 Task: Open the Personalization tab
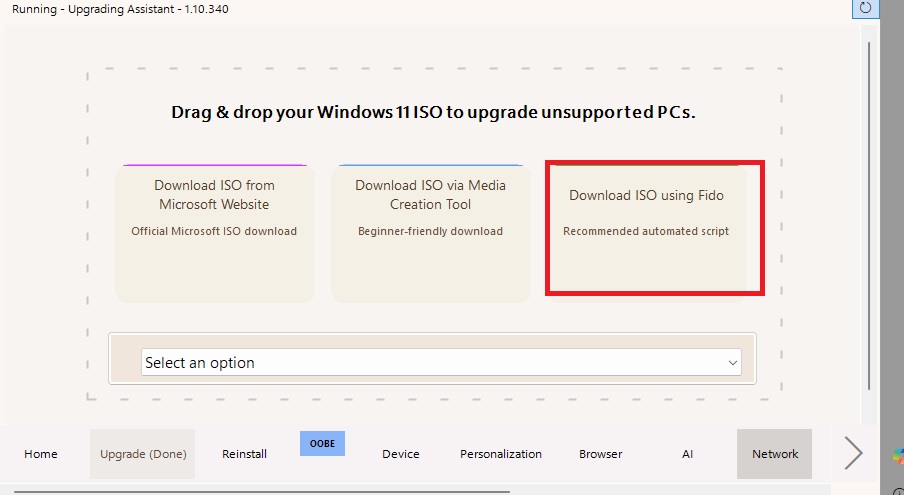tap(501, 454)
